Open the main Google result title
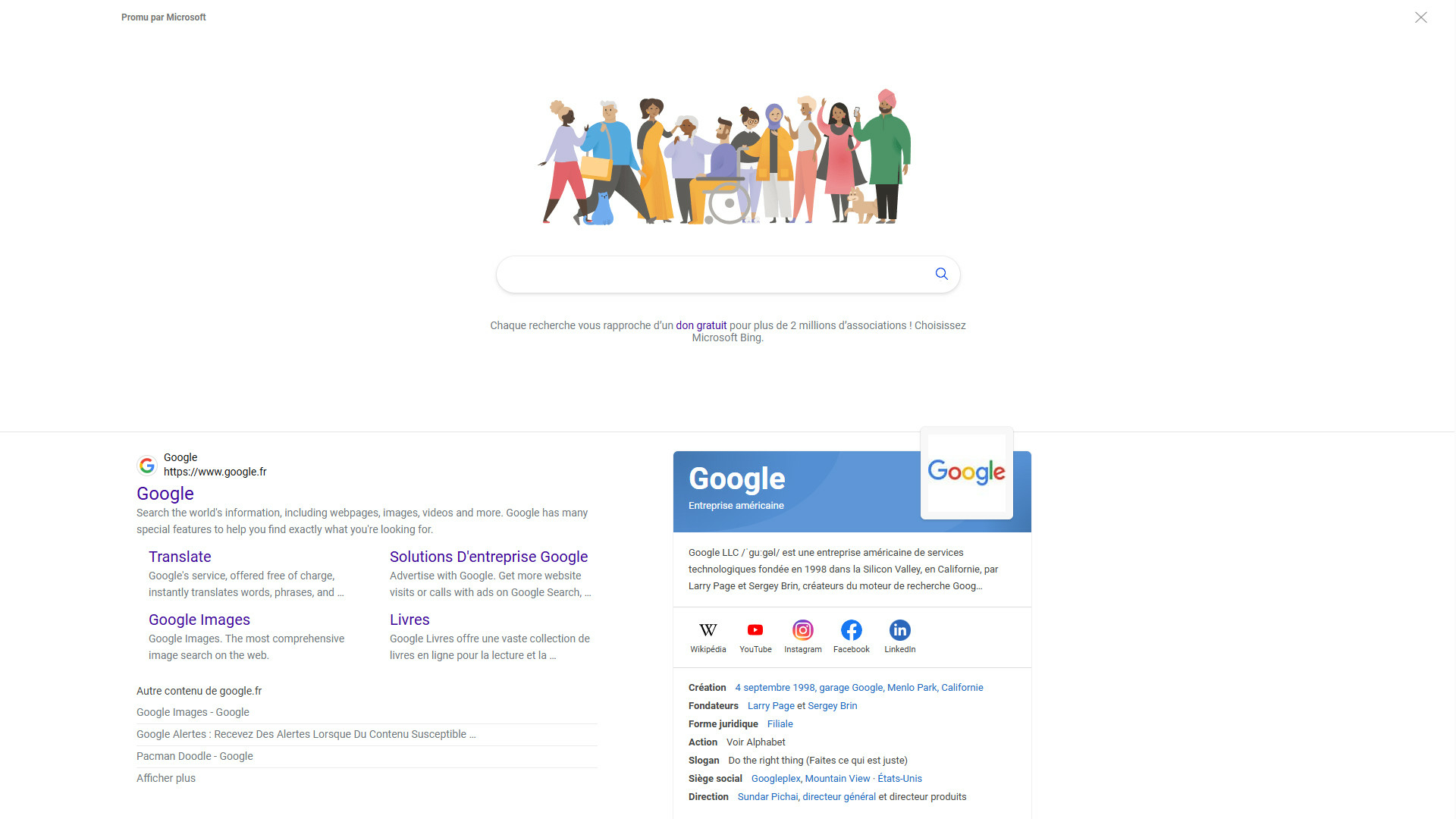This screenshot has height=819, width=1456. tap(165, 494)
